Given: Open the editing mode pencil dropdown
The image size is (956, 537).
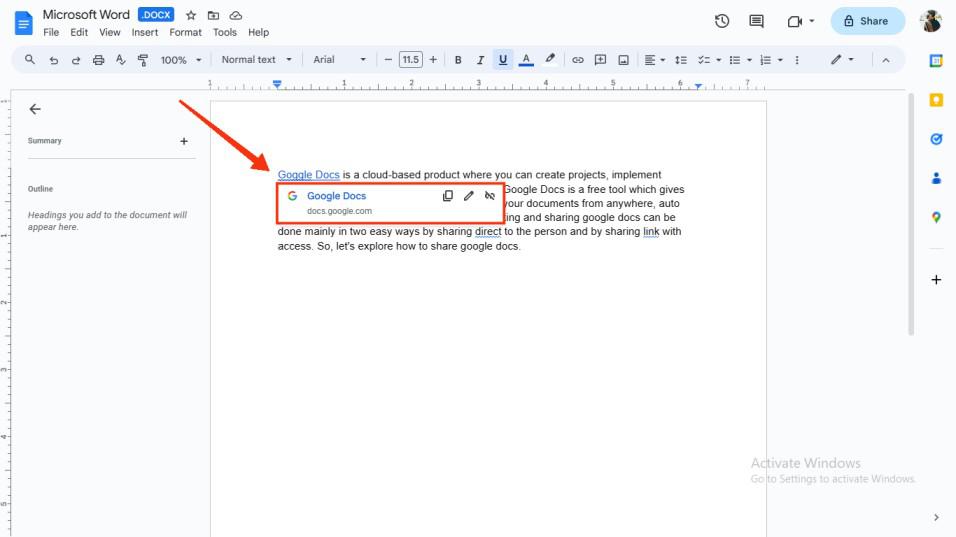Looking at the screenshot, I should click(842, 60).
